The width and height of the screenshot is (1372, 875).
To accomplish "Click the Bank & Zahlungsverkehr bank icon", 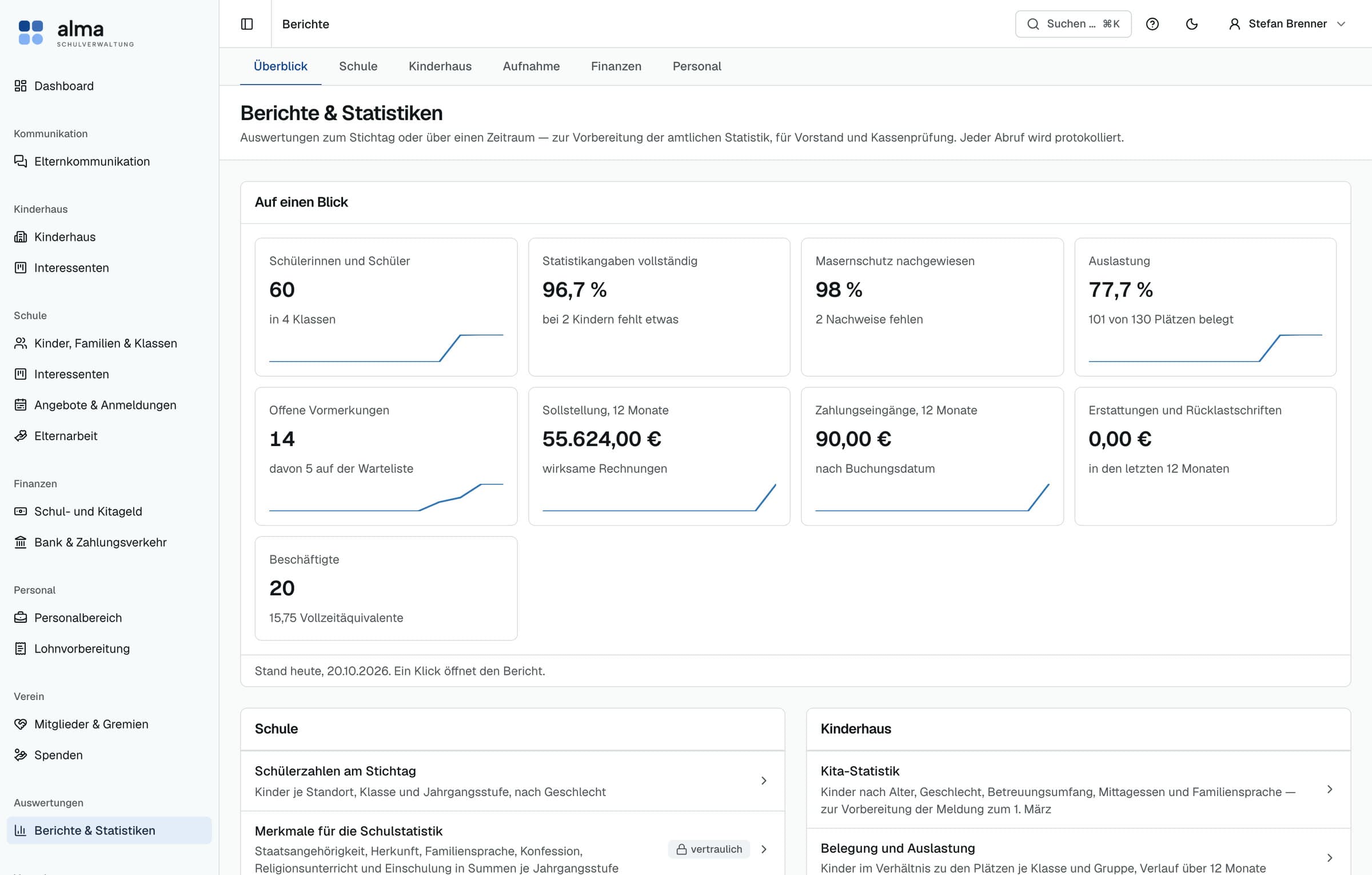I will coord(21,542).
